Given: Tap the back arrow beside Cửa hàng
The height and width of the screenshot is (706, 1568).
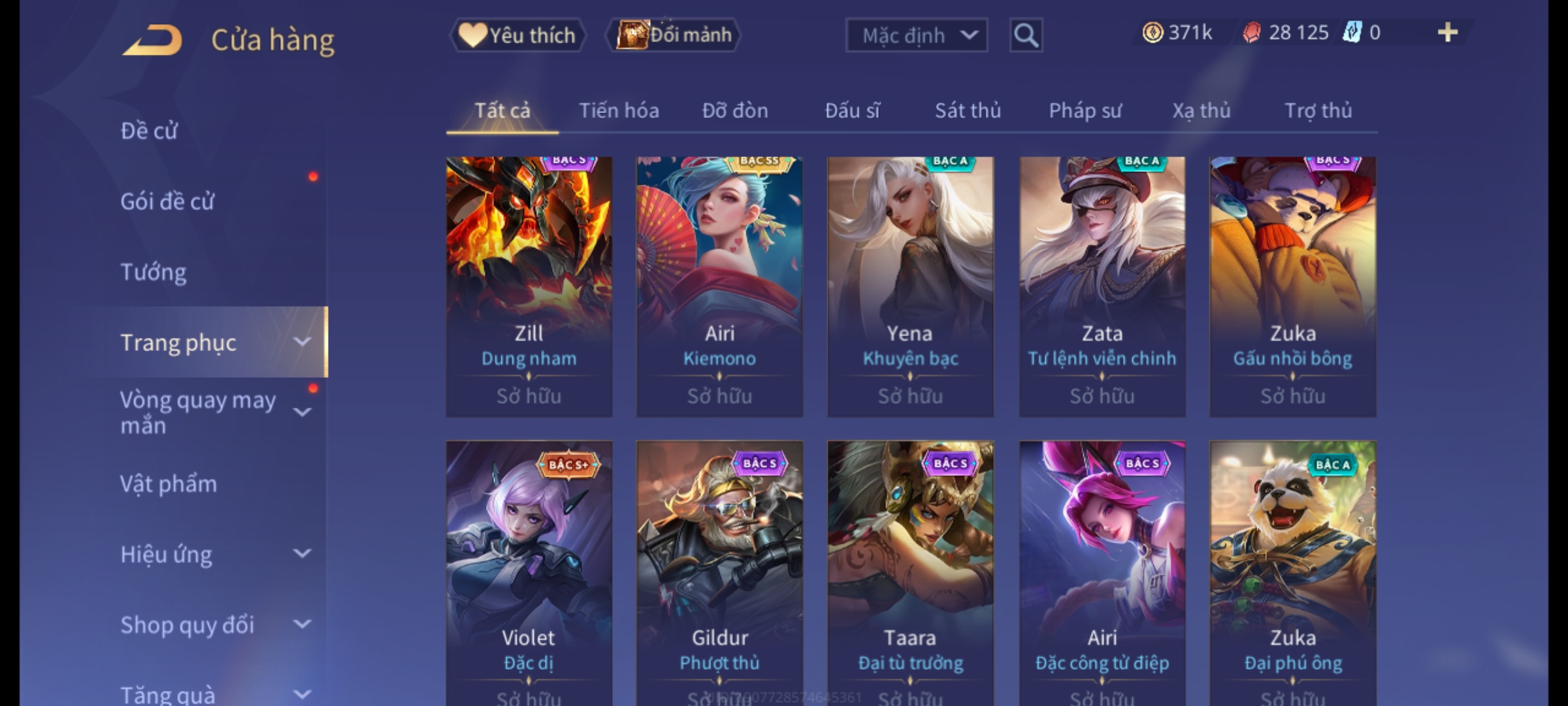Looking at the screenshot, I should 152,40.
